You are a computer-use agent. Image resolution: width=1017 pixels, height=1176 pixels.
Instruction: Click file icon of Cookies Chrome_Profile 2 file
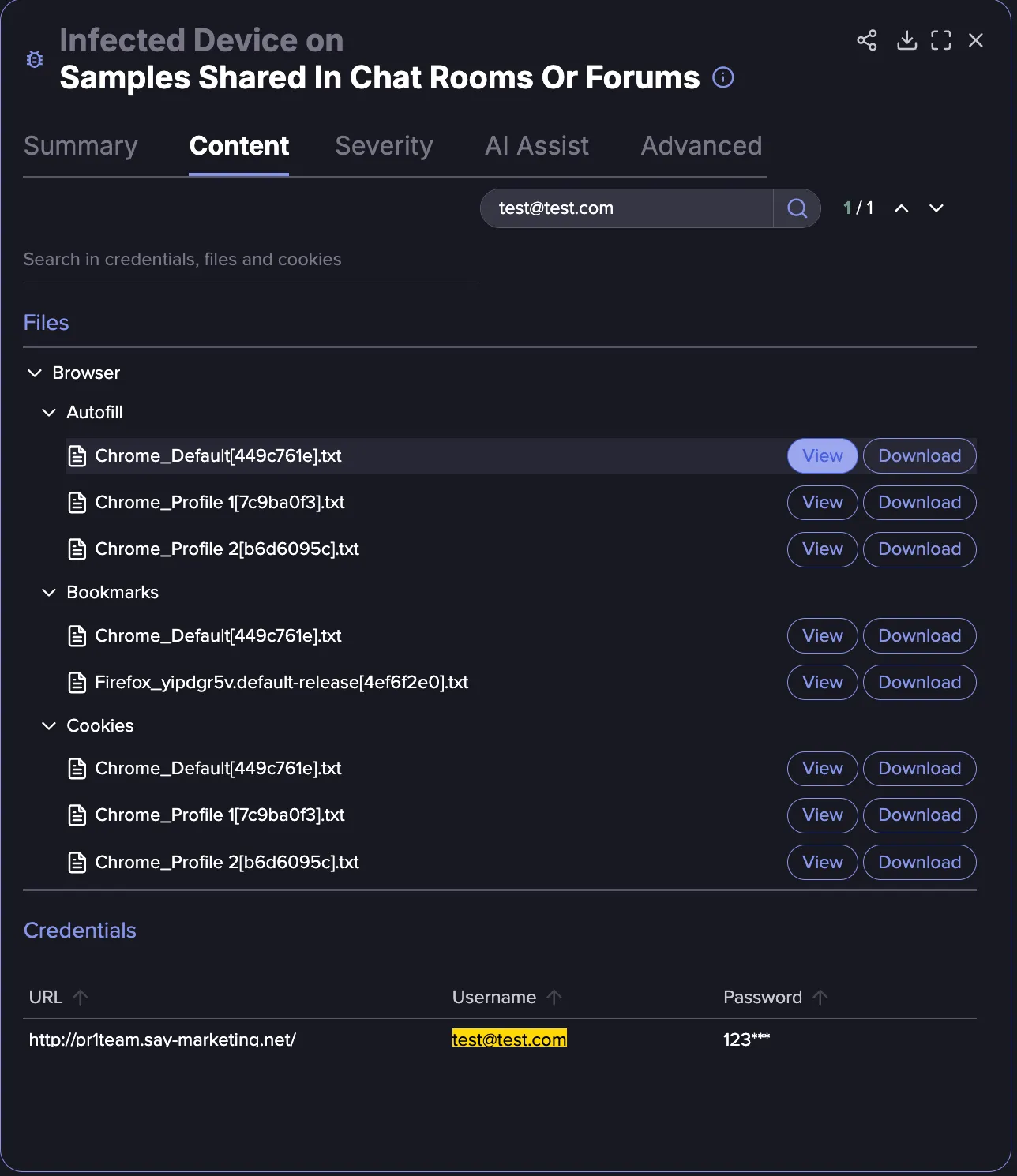tap(77, 863)
